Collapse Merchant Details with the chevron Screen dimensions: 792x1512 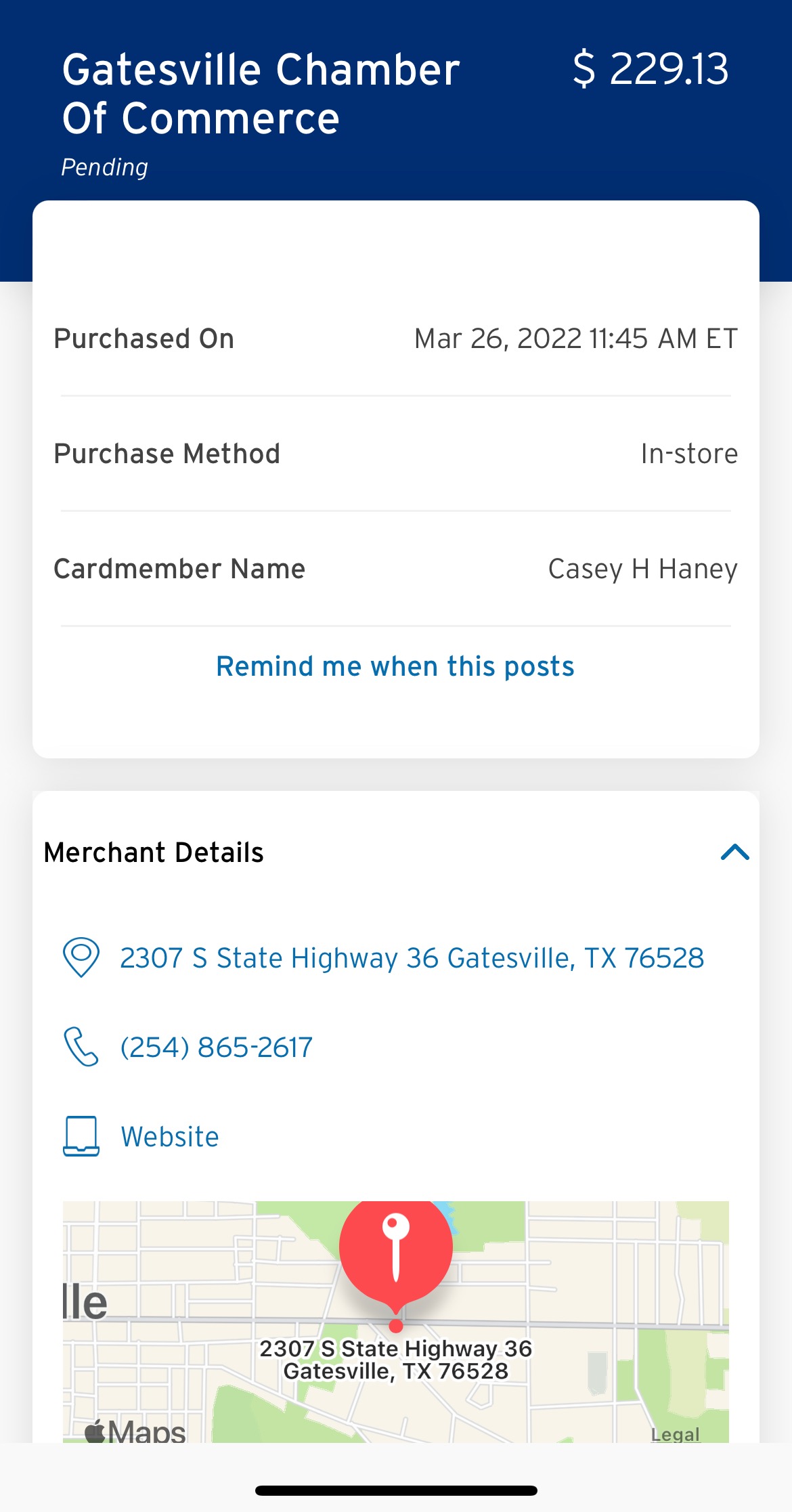(x=735, y=852)
